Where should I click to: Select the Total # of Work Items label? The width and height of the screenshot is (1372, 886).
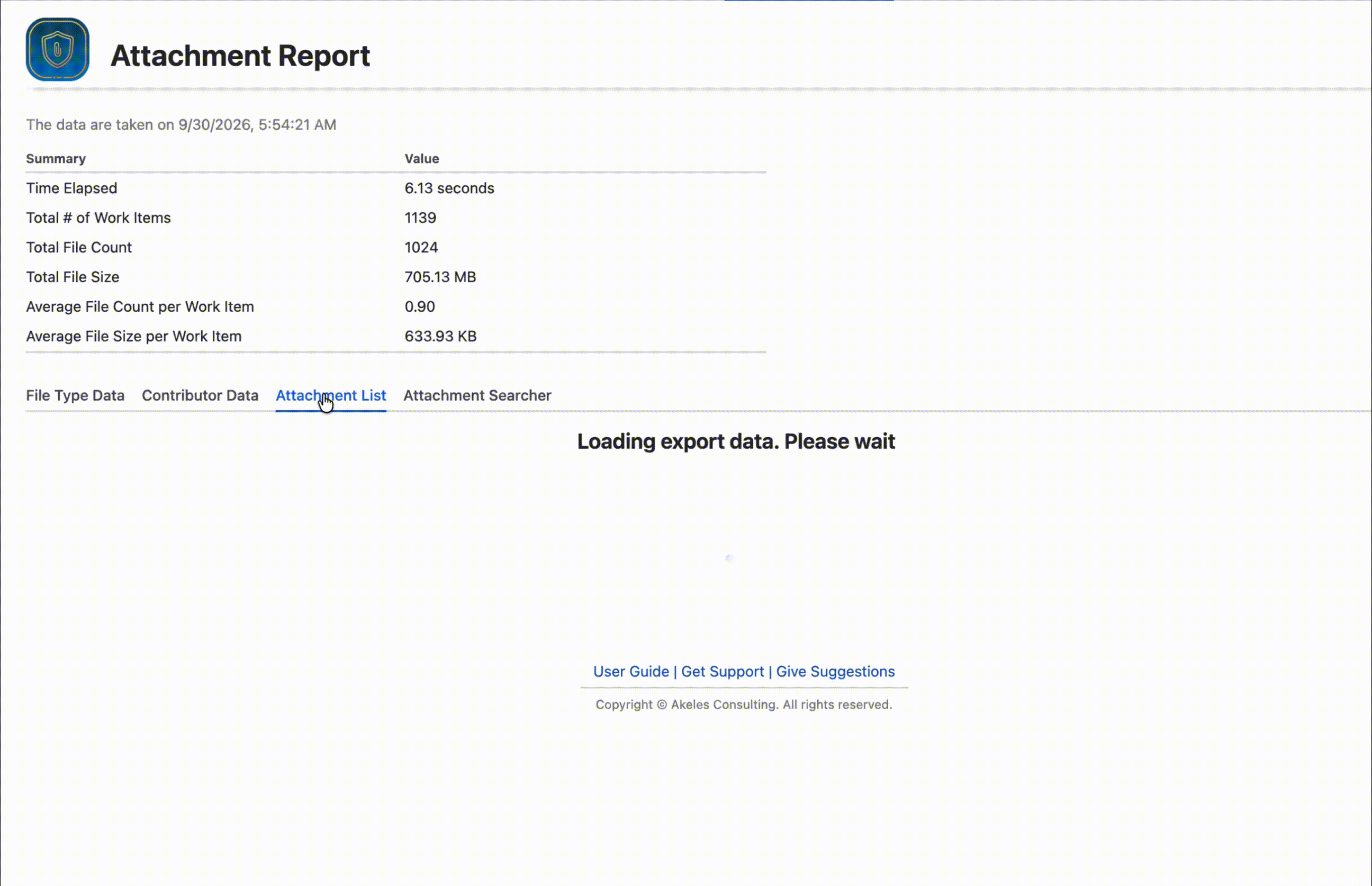click(98, 218)
